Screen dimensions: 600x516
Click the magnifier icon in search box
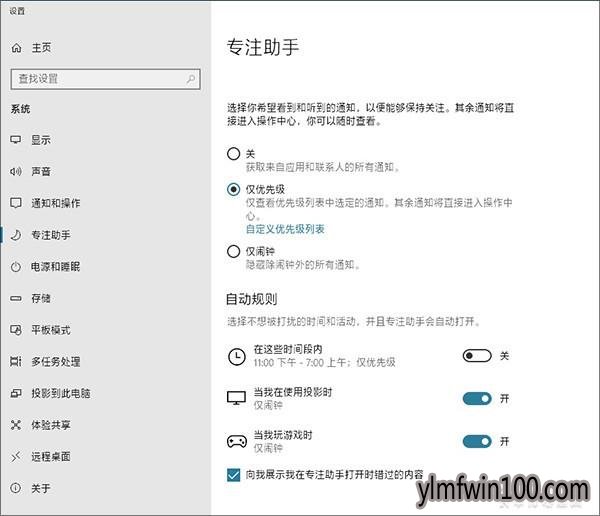coord(191,79)
